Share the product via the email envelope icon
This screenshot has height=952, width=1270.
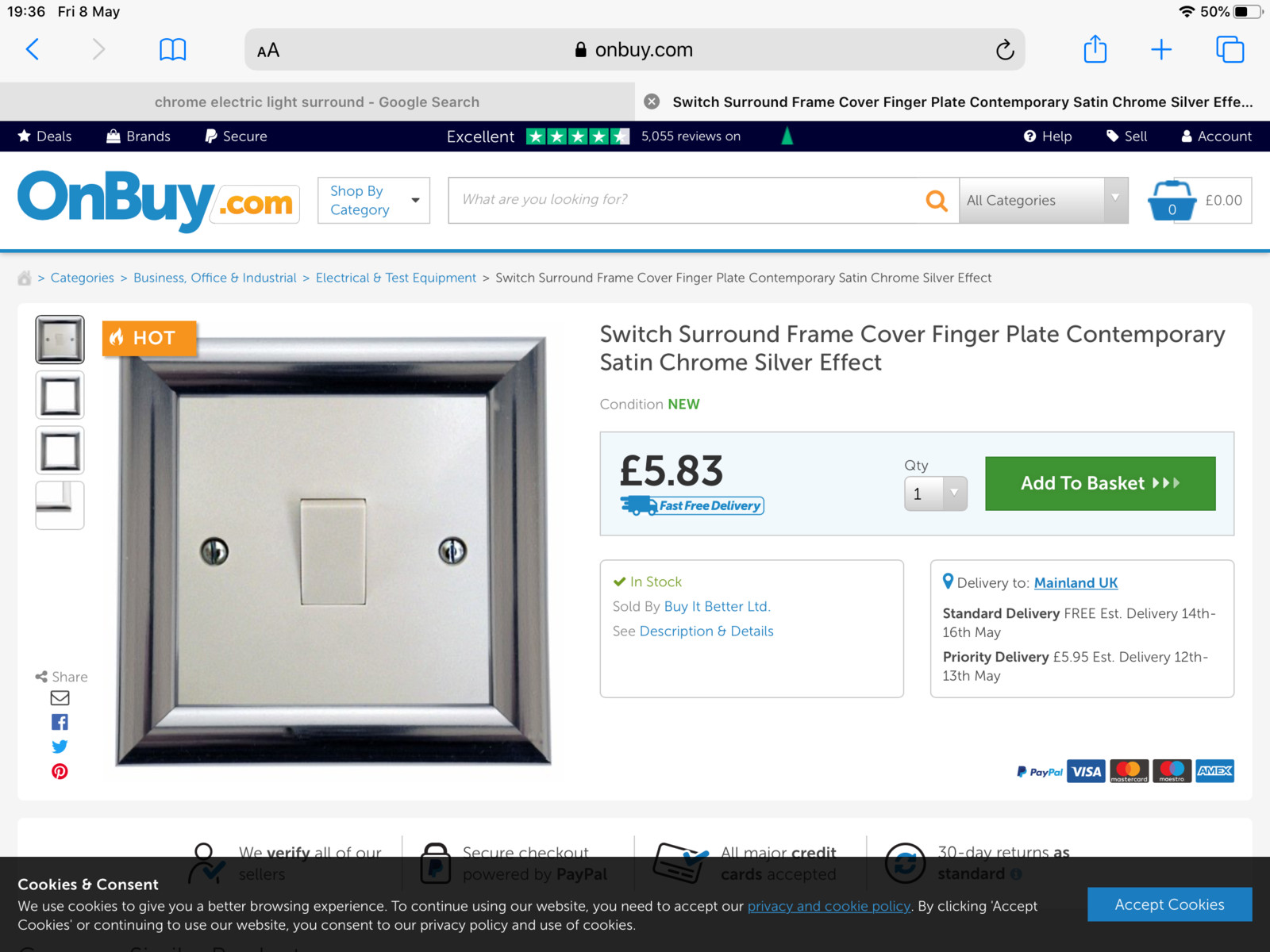click(60, 698)
